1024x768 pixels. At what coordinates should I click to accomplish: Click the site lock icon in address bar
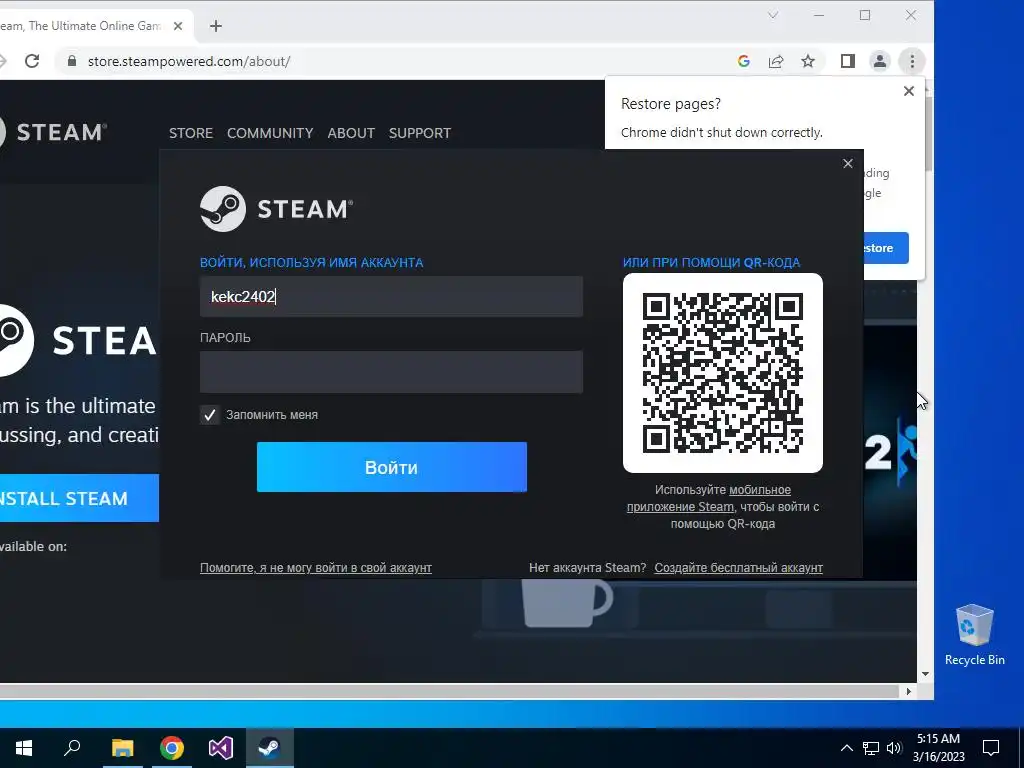72,61
